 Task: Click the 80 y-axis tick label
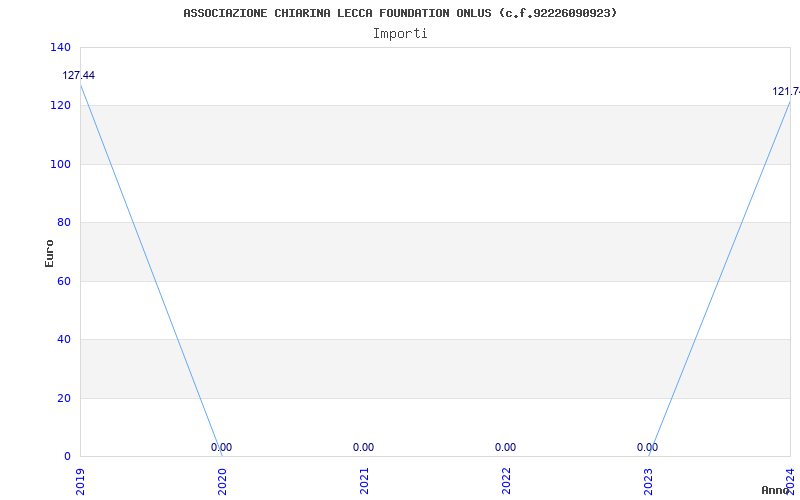pos(64,222)
